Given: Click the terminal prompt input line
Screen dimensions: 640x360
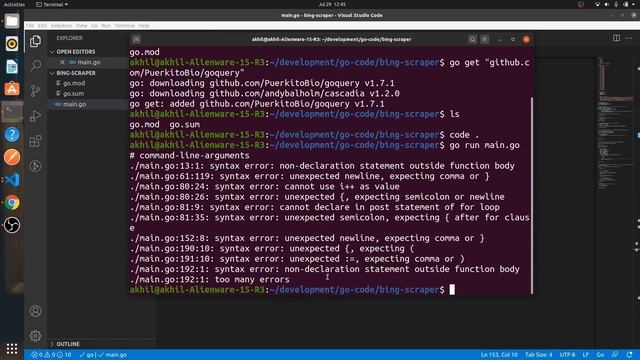Looking at the screenshot, I should tap(292, 290).
